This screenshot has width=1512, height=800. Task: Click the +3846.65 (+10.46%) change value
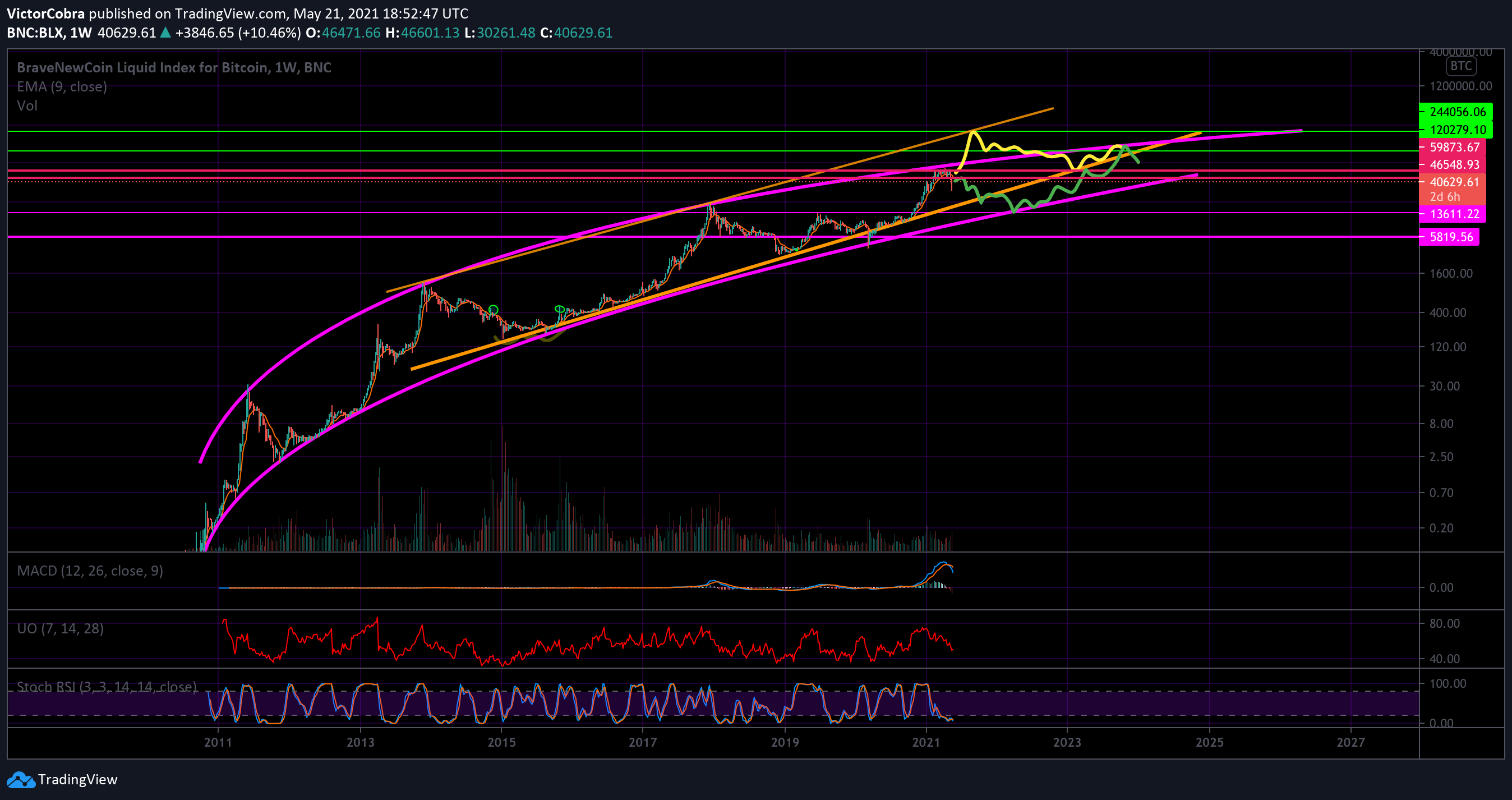[238, 33]
